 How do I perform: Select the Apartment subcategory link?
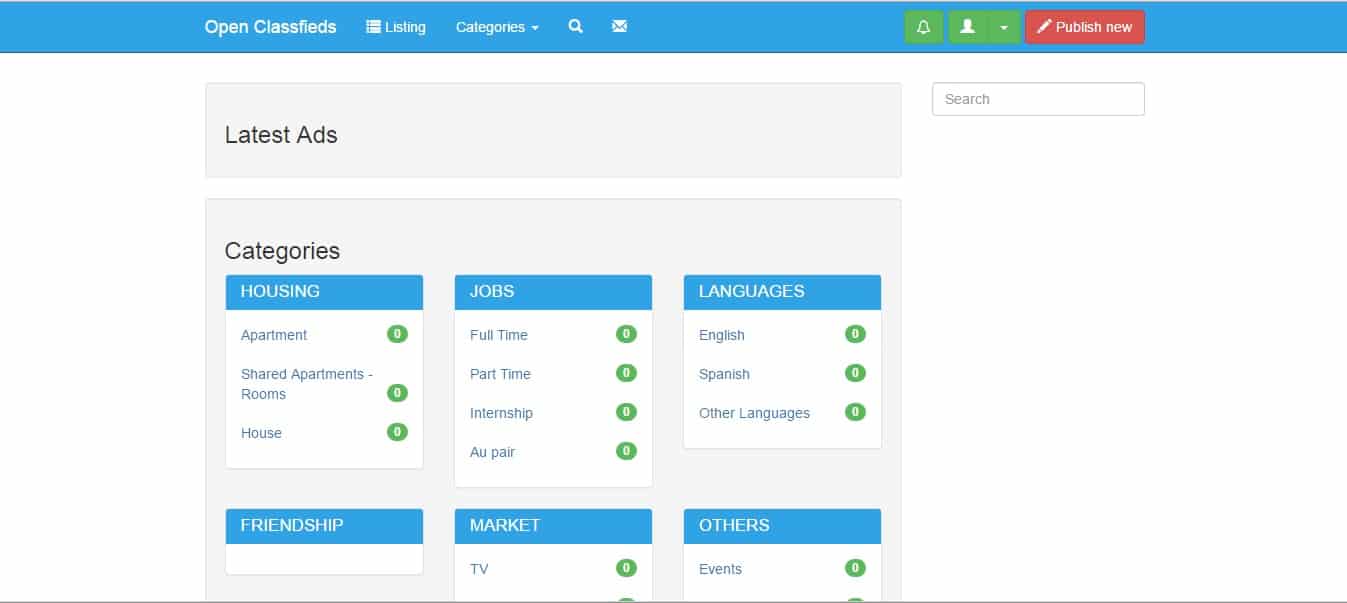(x=274, y=335)
